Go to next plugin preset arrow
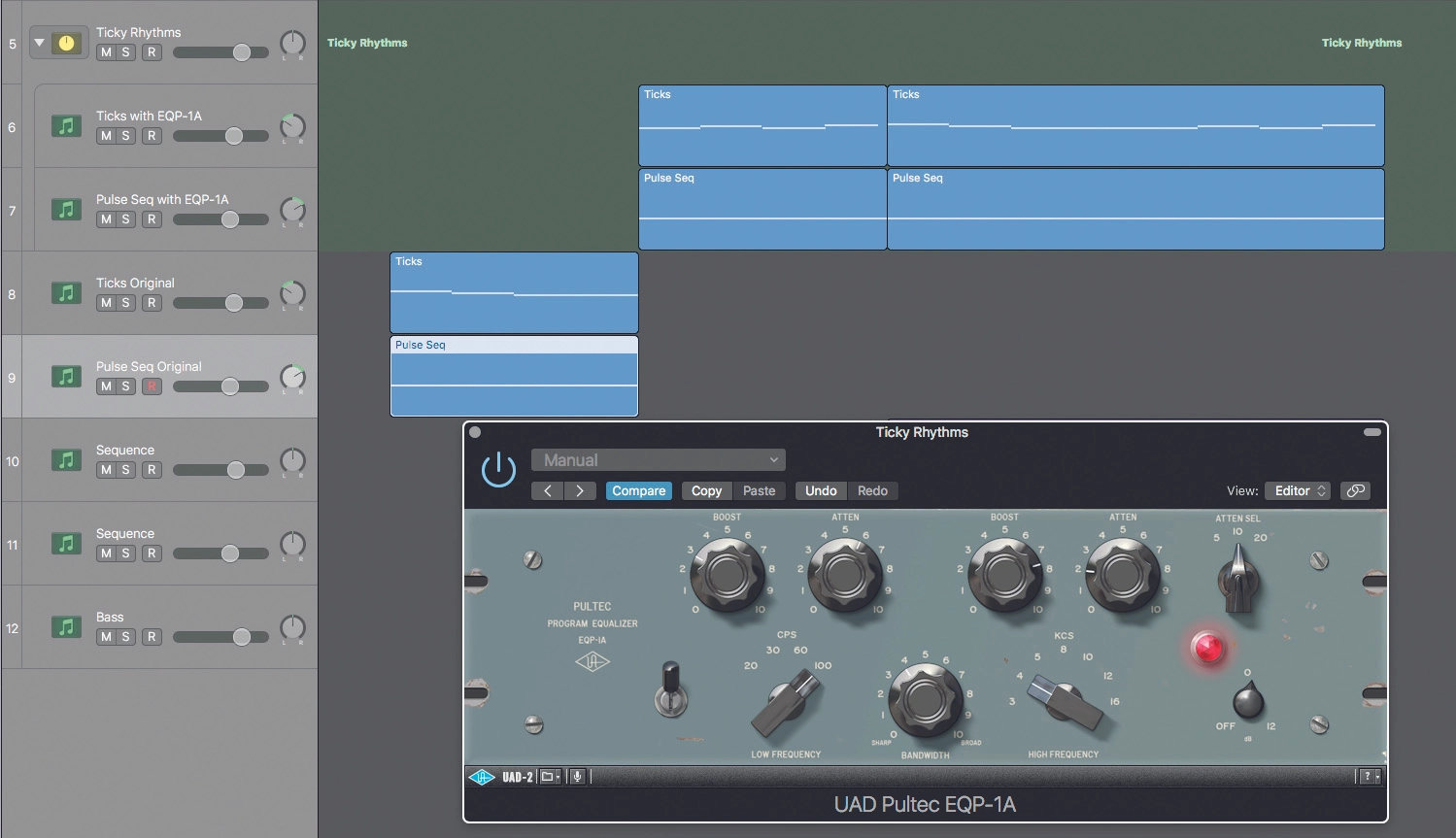 [580, 490]
